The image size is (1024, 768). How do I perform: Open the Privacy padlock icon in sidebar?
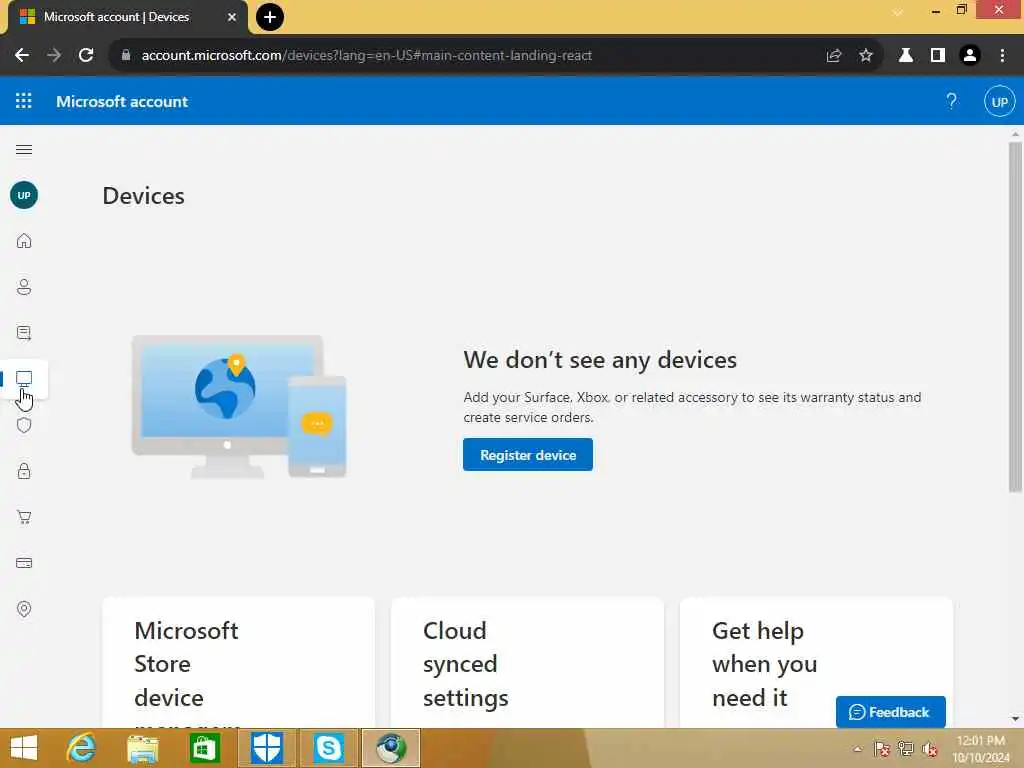(x=24, y=471)
